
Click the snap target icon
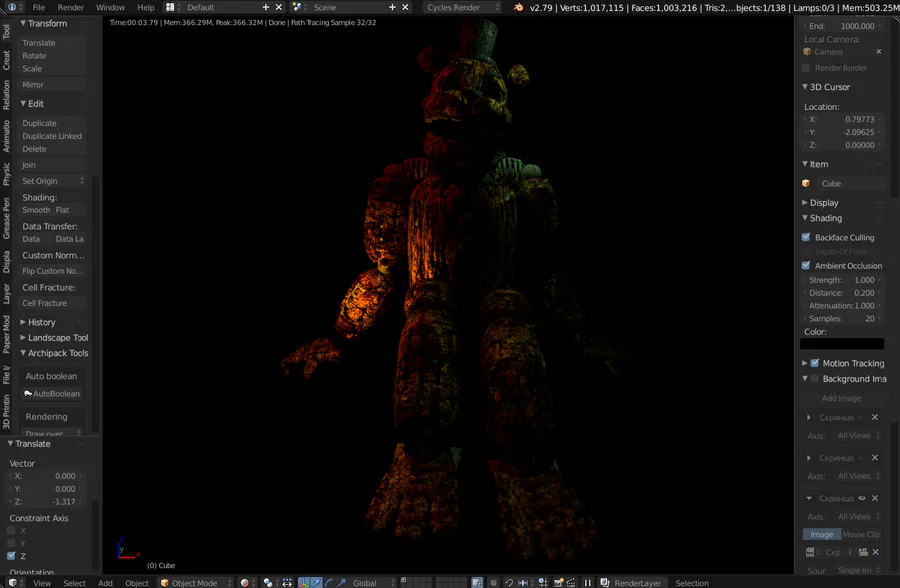tap(542, 583)
